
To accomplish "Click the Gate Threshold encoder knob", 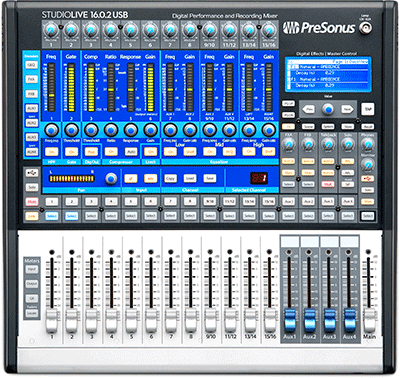I will 71,130.
